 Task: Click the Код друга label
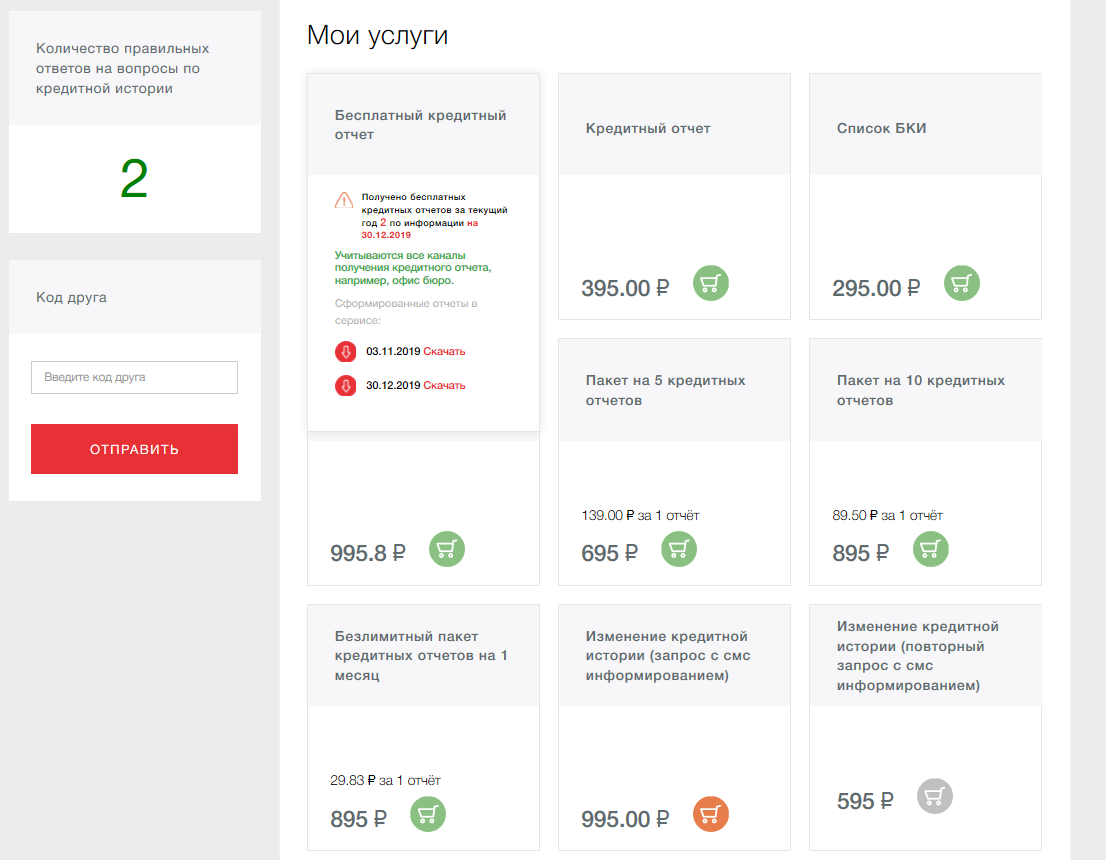tap(71, 297)
